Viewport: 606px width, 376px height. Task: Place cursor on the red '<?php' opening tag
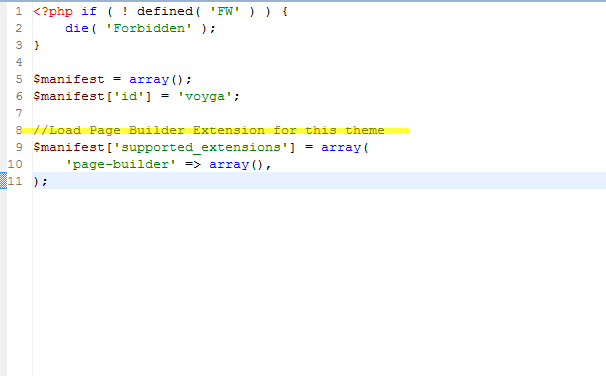[x=53, y=12]
